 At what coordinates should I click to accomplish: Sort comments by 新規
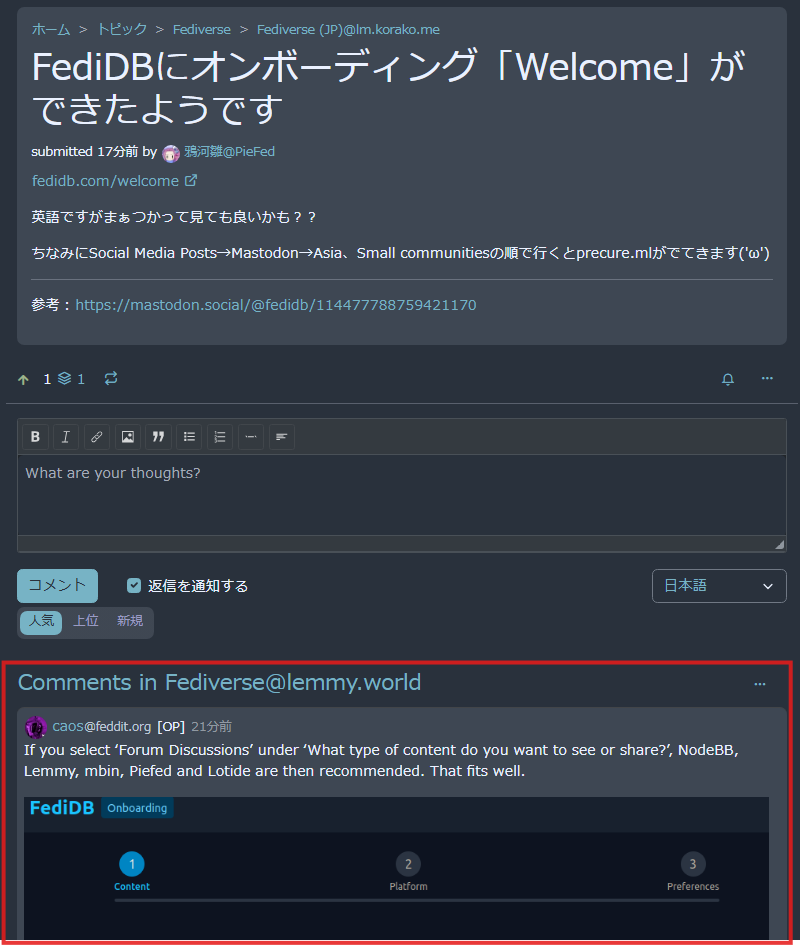click(130, 621)
